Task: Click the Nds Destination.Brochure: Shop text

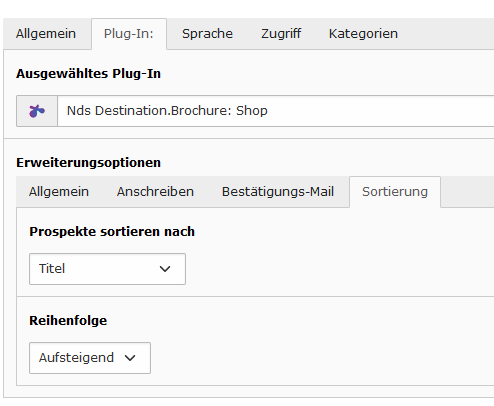Action: [x=167, y=111]
